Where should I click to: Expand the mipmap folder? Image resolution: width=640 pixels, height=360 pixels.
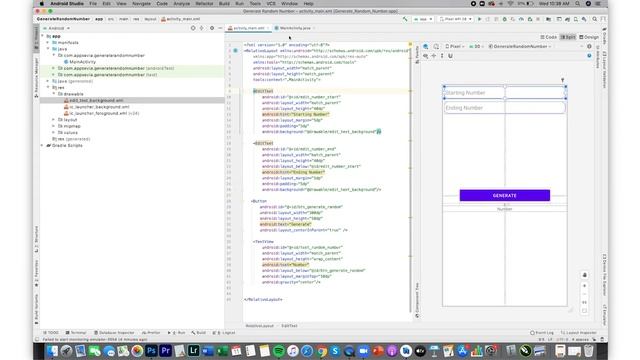[53, 126]
